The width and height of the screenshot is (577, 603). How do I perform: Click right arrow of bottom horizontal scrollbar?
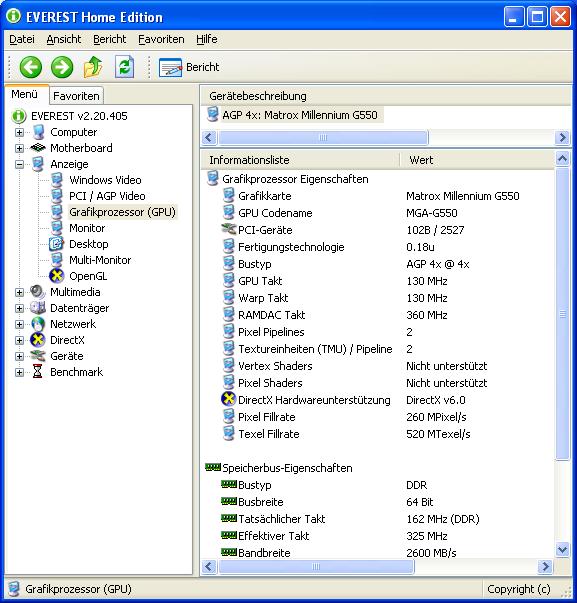(x=545, y=566)
